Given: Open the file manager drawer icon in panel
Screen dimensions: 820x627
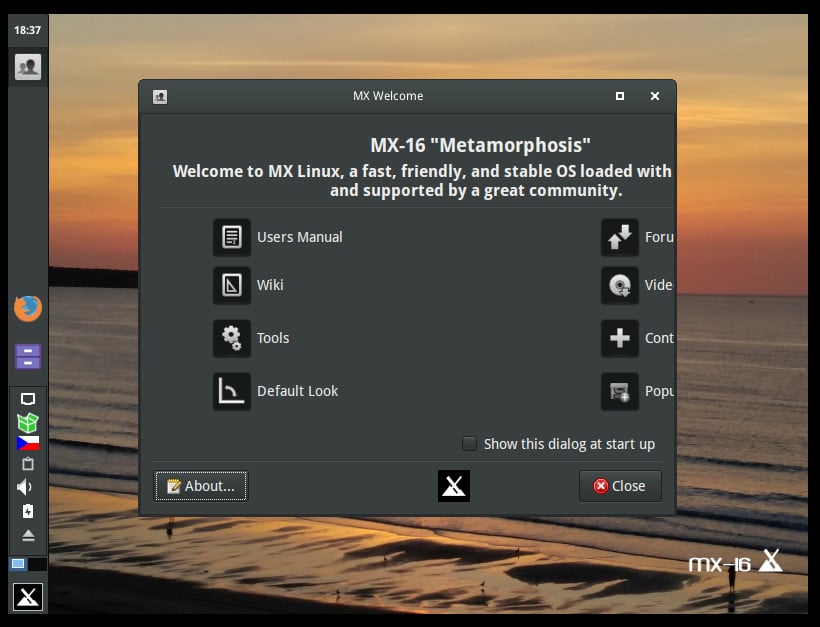Looking at the screenshot, I should pos(28,356).
